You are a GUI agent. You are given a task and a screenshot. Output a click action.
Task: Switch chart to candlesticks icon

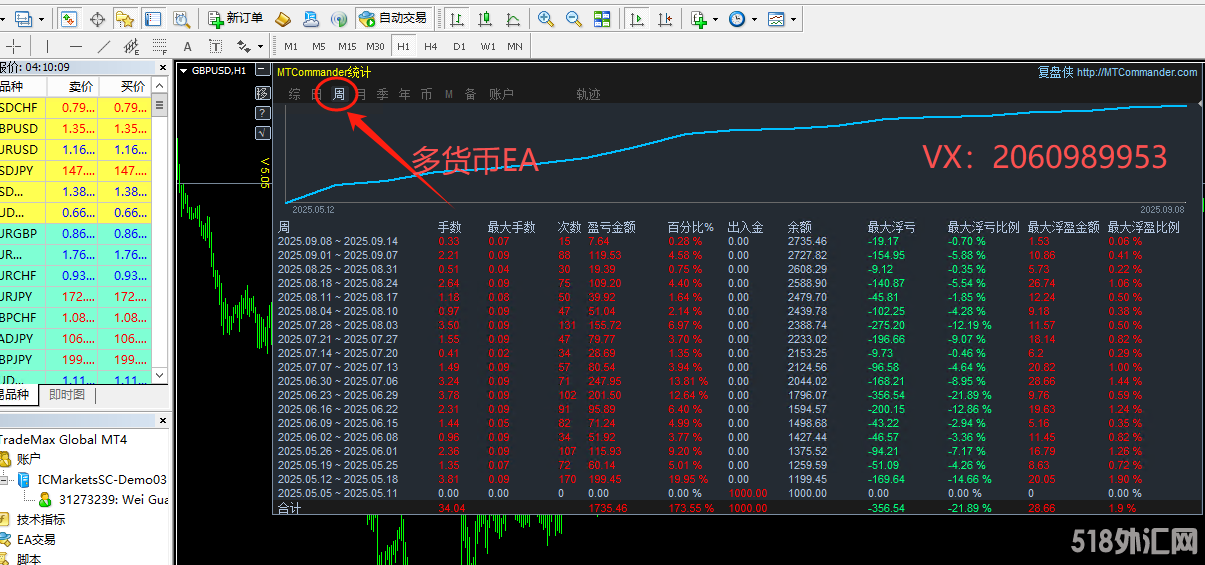click(485, 18)
